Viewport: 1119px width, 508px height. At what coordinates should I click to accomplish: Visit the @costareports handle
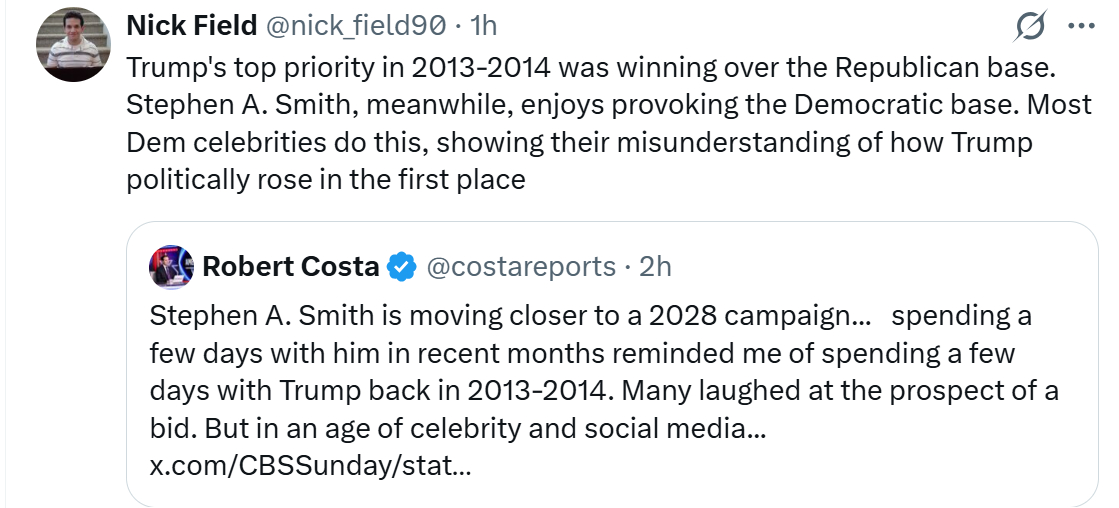521,266
